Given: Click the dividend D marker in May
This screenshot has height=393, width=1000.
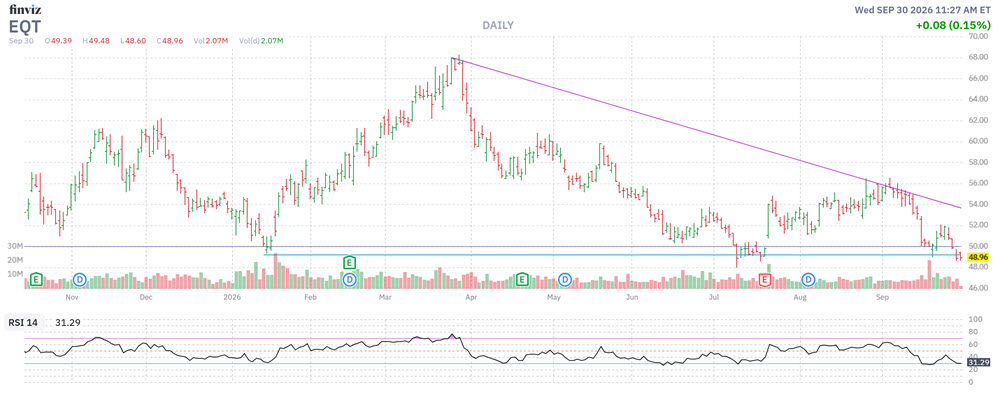Looking at the screenshot, I should point(565,279).
